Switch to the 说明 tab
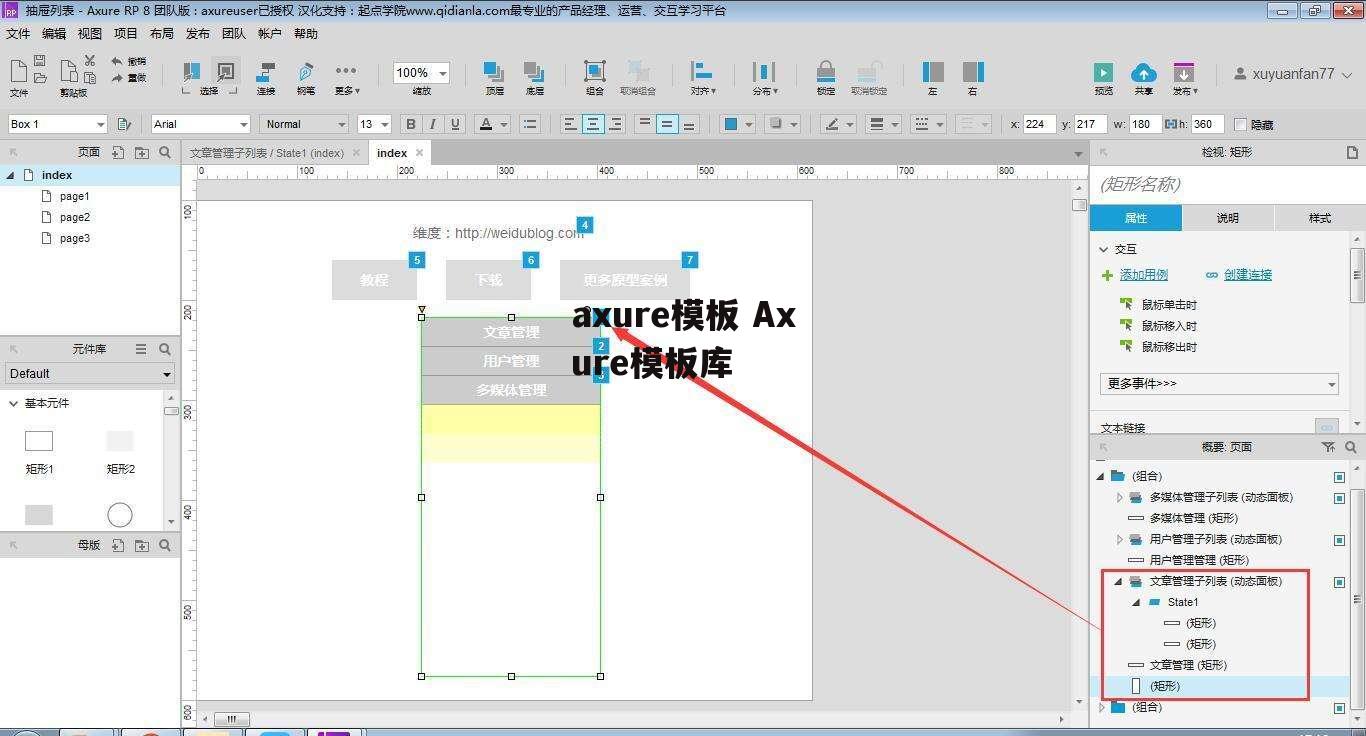Image resolution: width=1366 pixels, height=736 pixels. click(1228, 218)
